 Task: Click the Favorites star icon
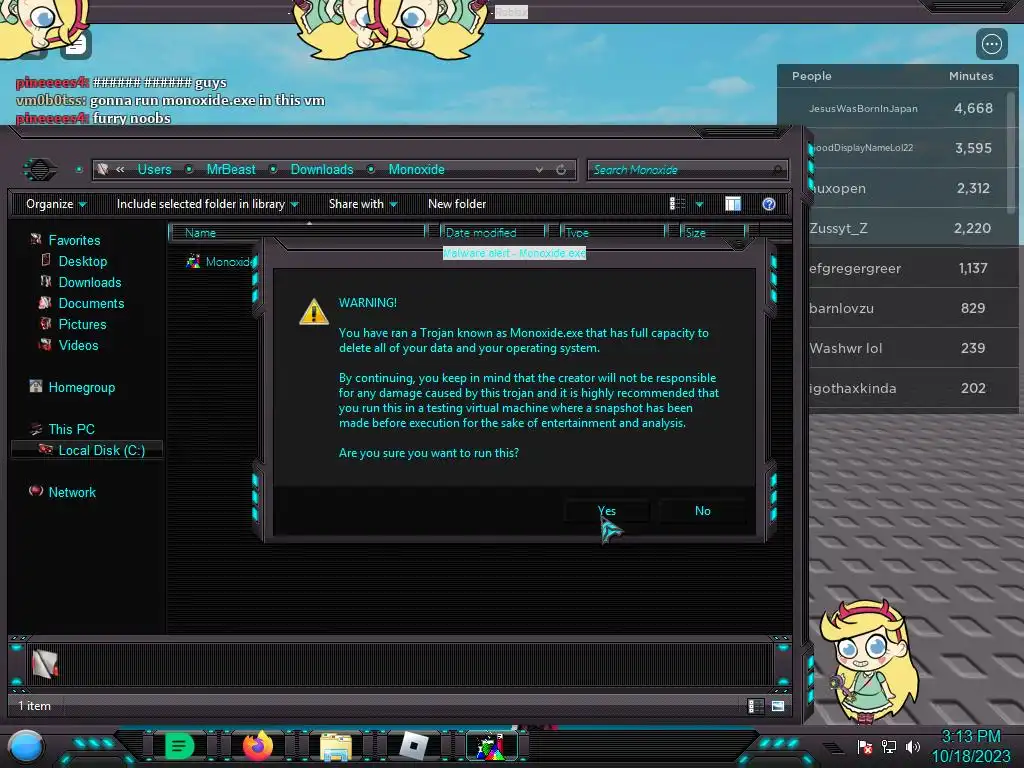[x=36, y=240]
